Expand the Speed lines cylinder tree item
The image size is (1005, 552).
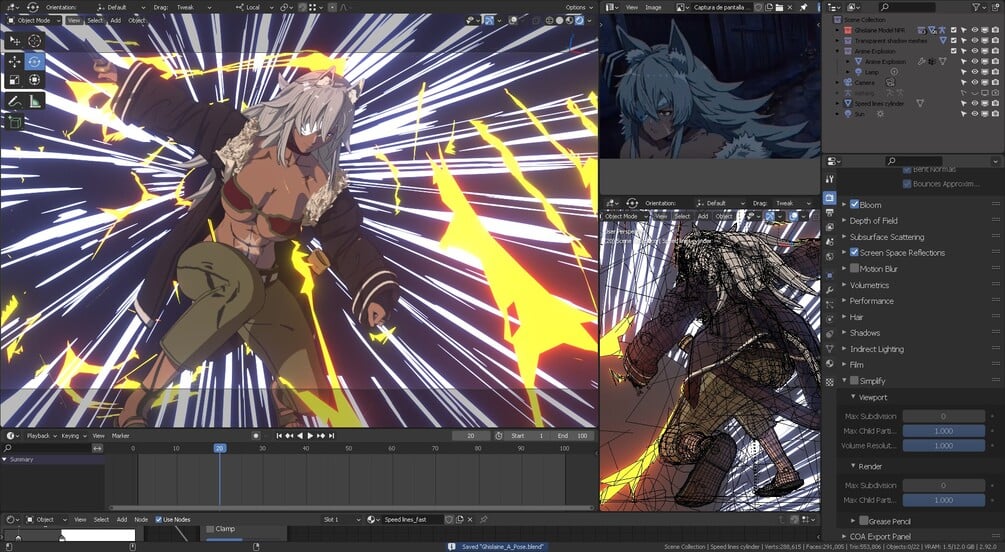coord(837,103)
